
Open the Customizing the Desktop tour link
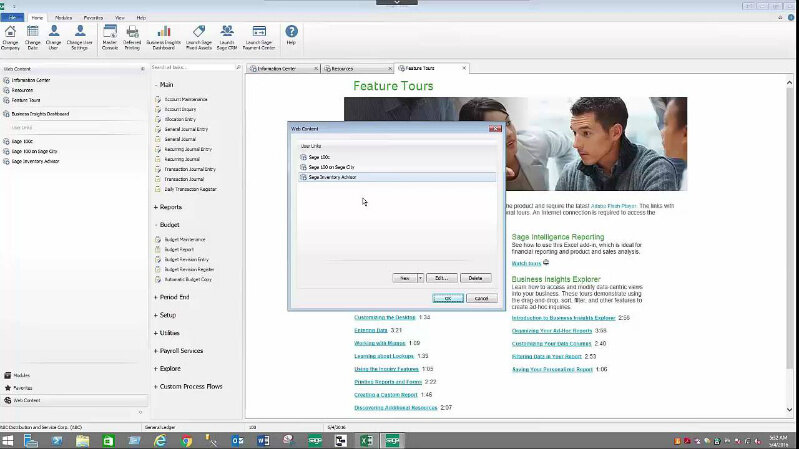click(x=384, y=317)
